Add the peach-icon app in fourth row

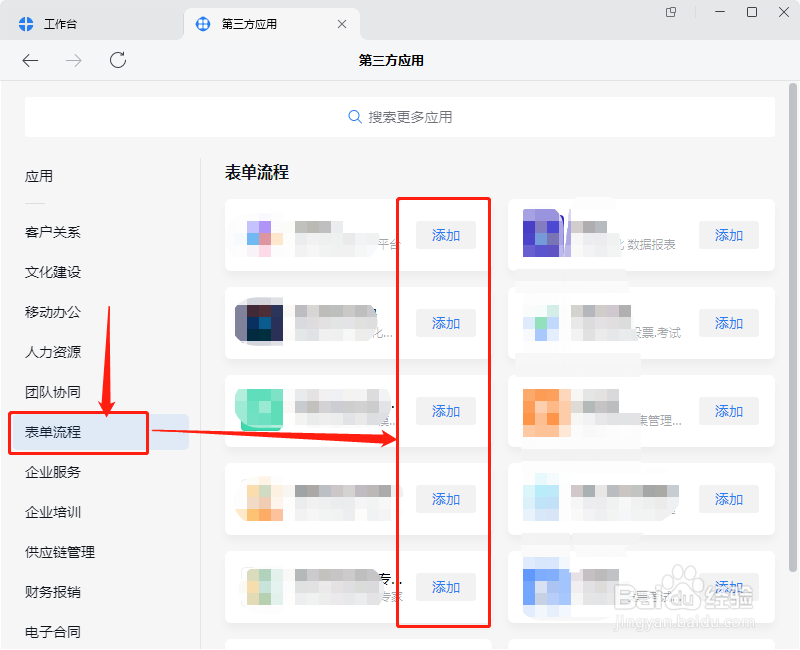pos(445,499)
